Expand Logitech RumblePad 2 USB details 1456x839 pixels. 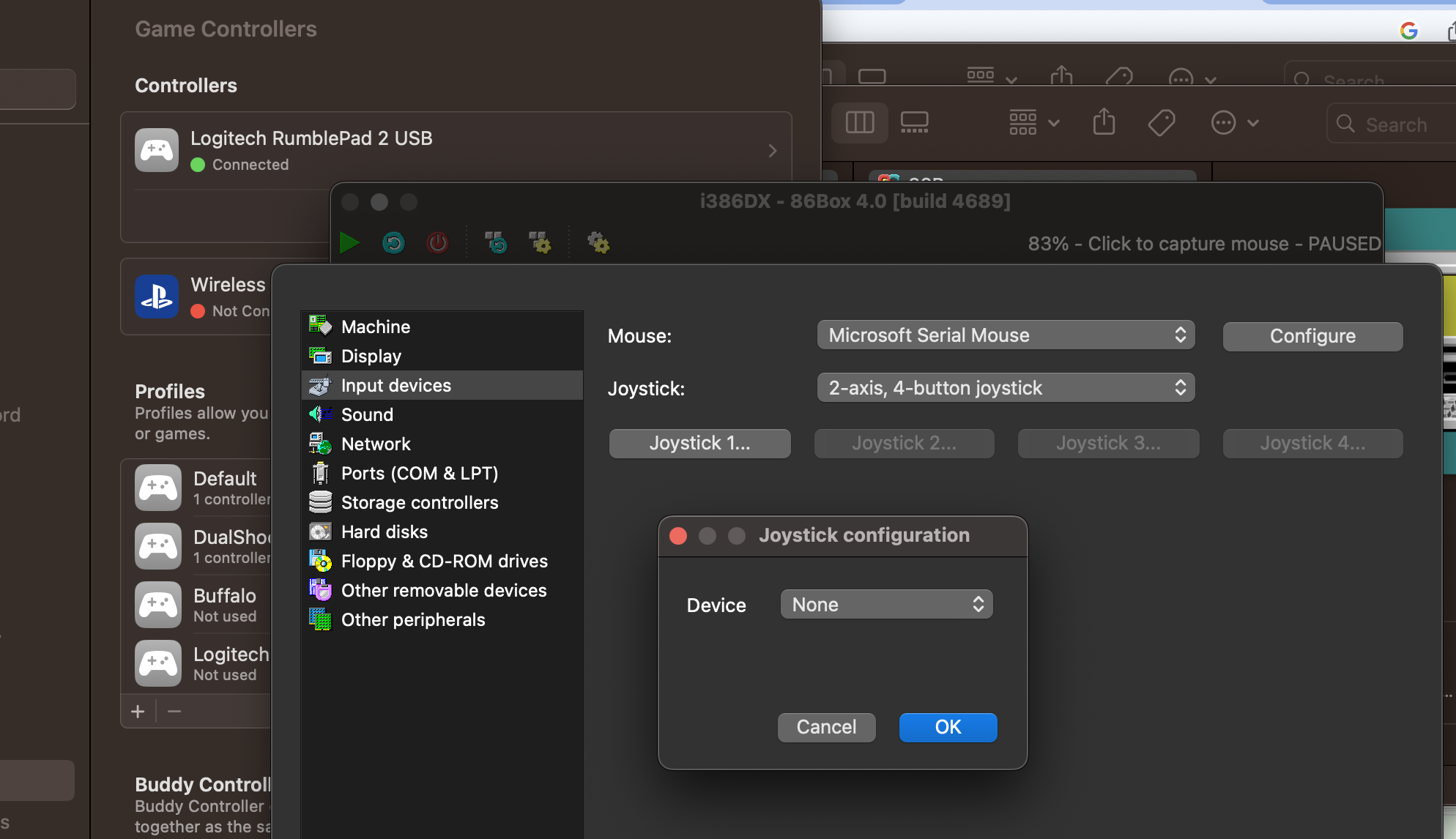point(772,150)
